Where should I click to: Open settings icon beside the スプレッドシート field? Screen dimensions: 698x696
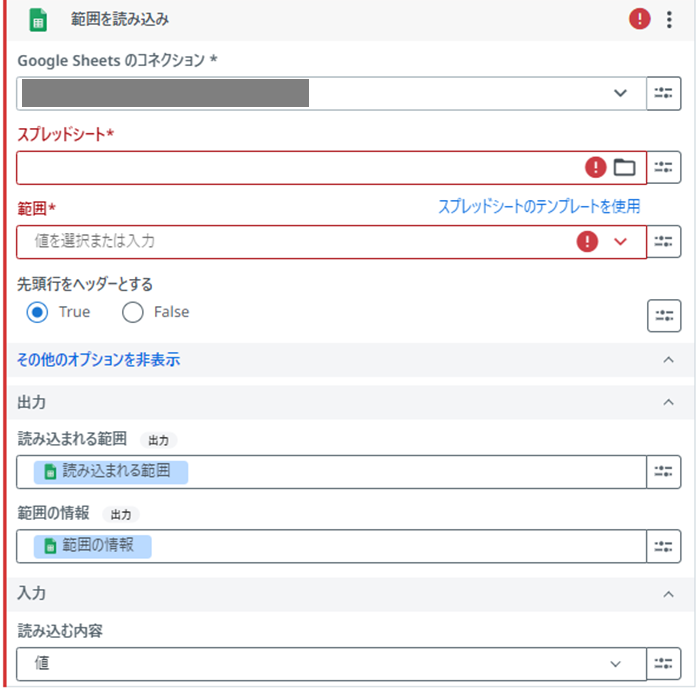pyautogui.click(x=663, y=167)
